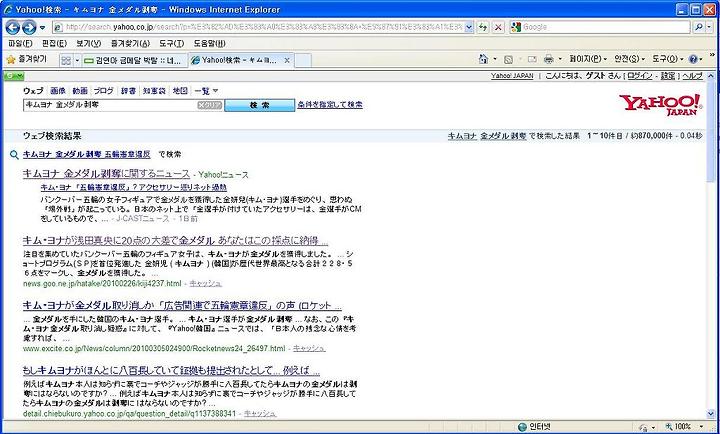Image resolution: width=720 pixels, height=434 pixels.
Task: Open キム・ヨナが浅田真央に20点の大差 result
Action: 175,241
